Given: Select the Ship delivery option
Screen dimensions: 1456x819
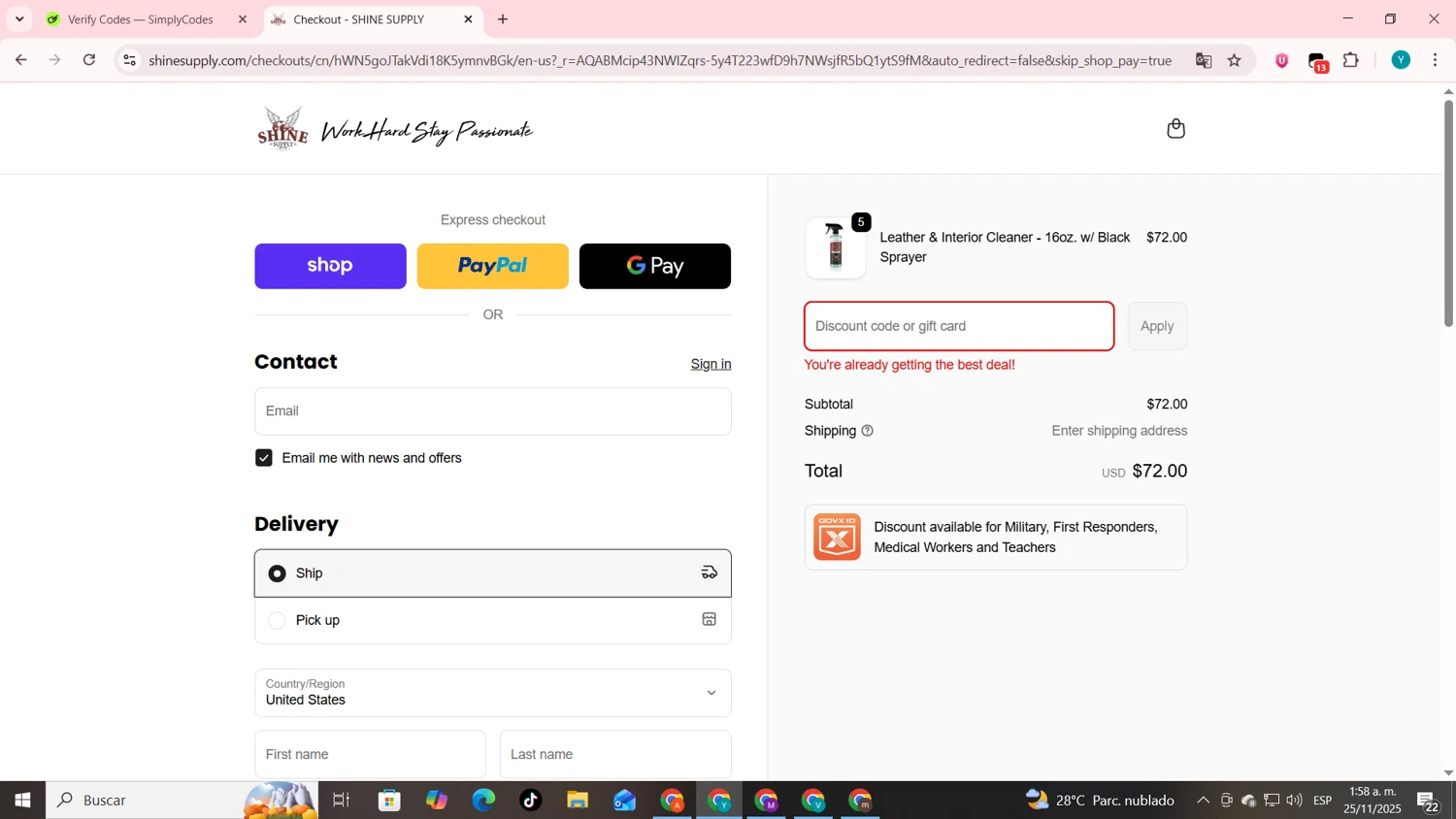Looking at the screenshot, I should coord(493,573).
